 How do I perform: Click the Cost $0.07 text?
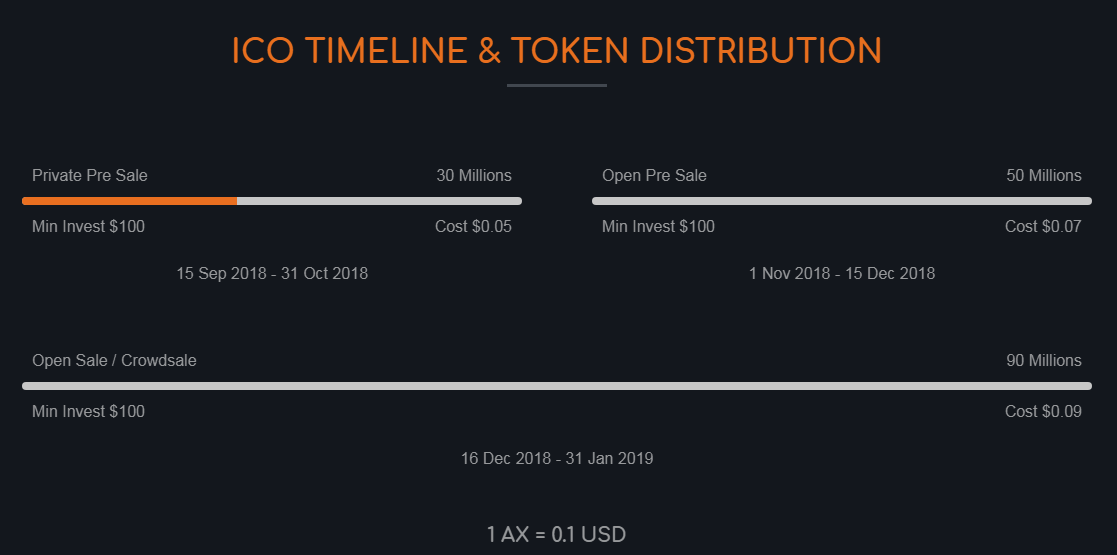1043,227
